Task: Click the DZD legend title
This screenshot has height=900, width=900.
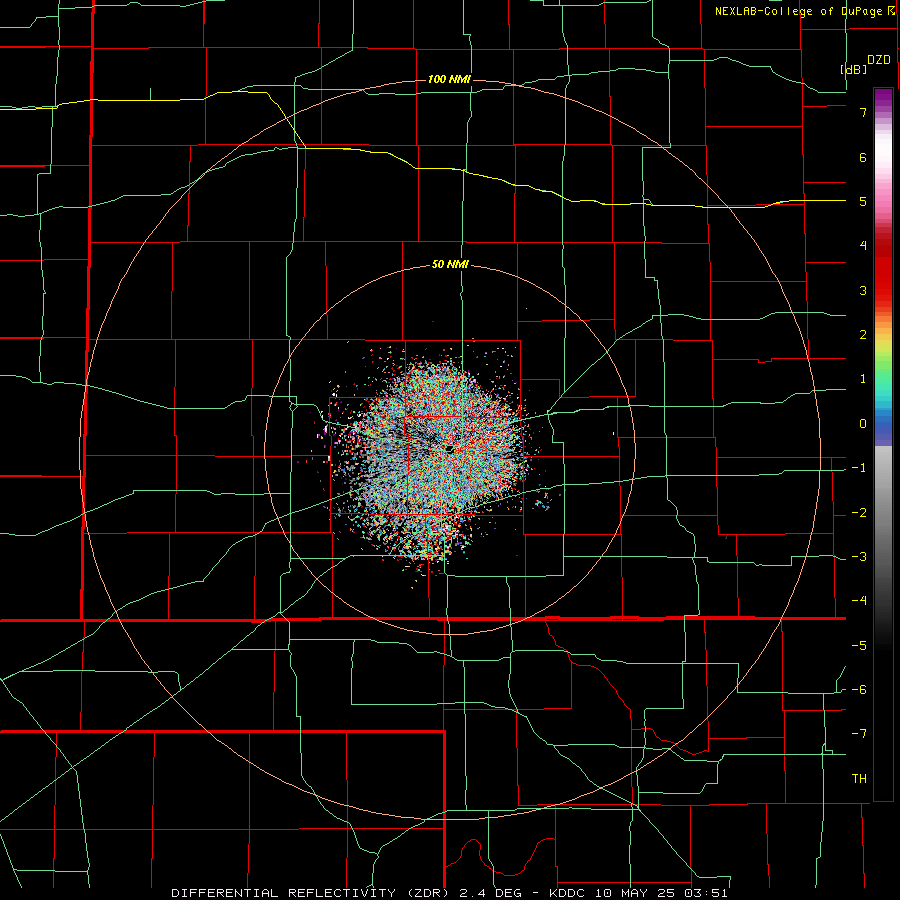Action: click(879, 60)
